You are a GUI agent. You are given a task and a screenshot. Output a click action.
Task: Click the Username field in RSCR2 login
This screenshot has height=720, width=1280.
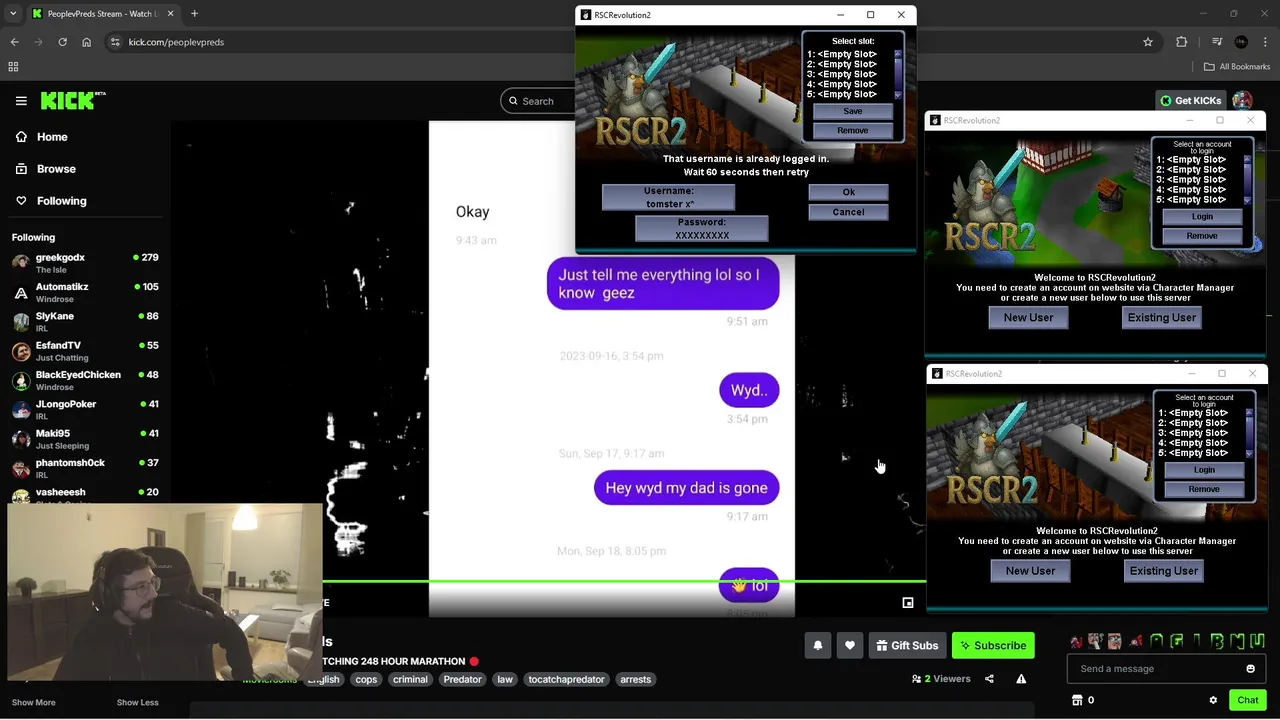pos(668,197)
